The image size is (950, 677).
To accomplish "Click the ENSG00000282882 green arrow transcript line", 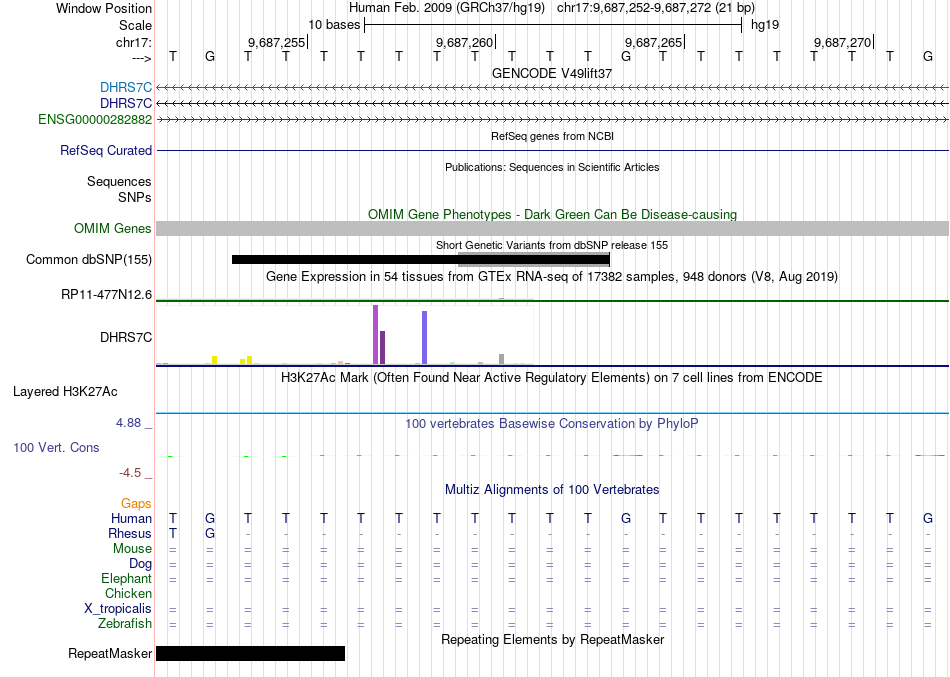I will pyautogui.click(x=553, y=120).
